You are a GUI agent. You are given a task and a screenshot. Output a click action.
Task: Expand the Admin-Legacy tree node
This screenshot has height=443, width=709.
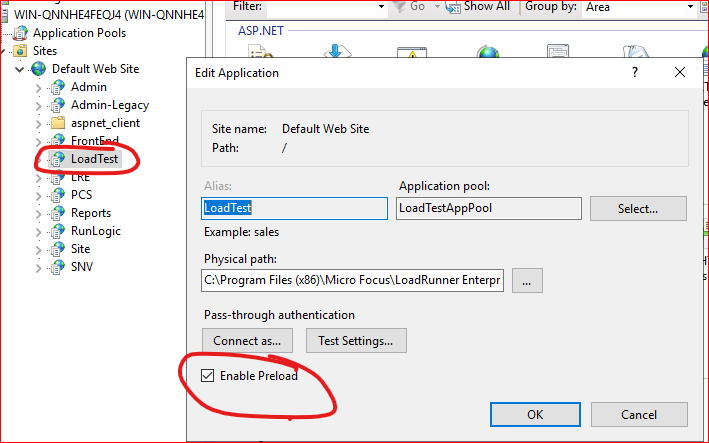point(38,106)
